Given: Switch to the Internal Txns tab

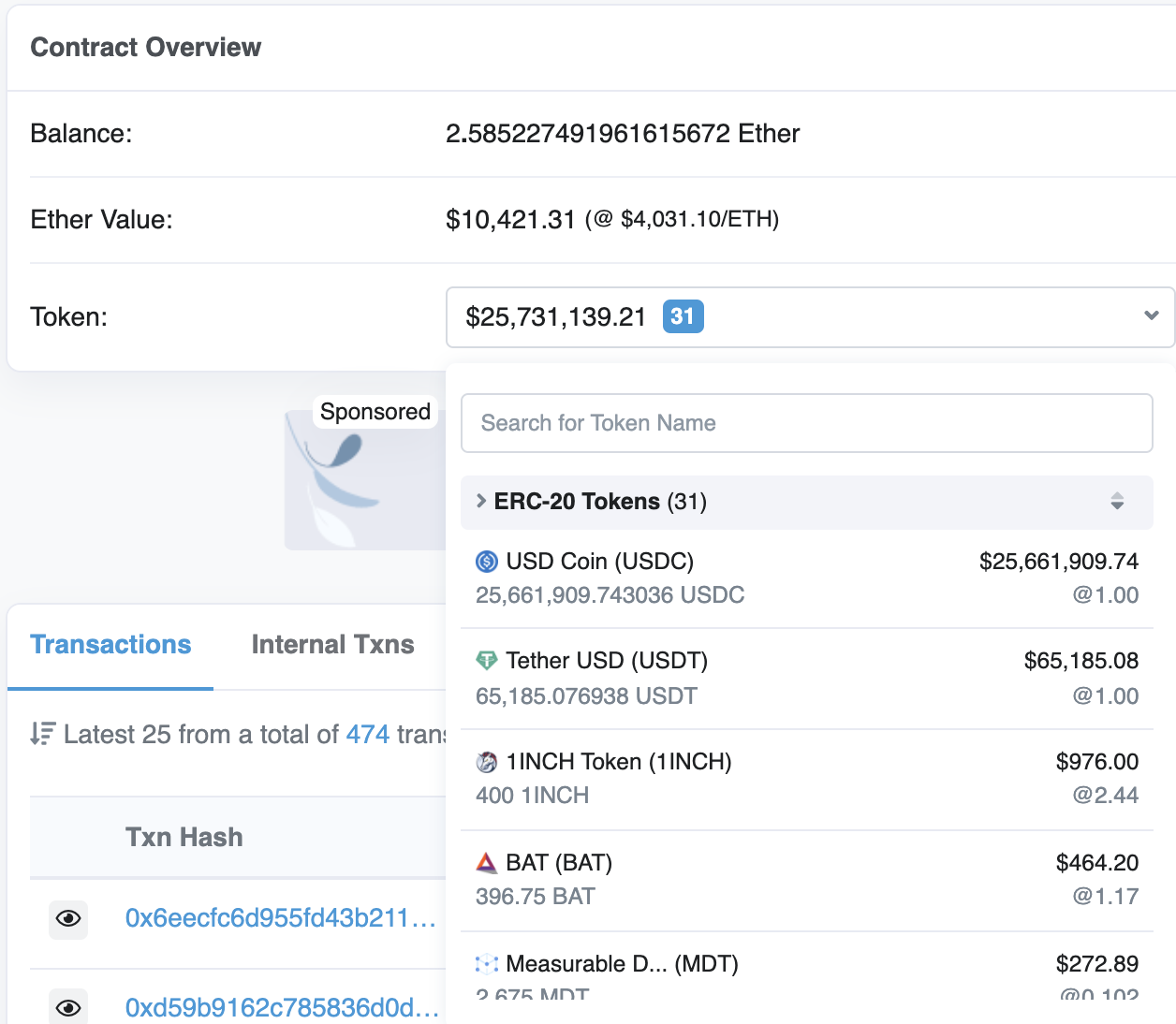Looking at the screenshot, I should [332, 645].
